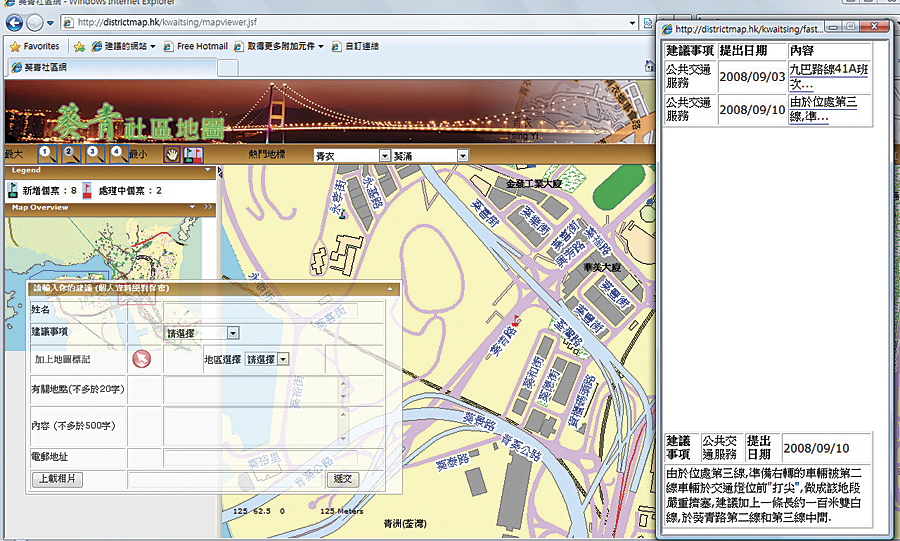
Task: Collapse the suggestion form panel
Action: coord(391,289)
